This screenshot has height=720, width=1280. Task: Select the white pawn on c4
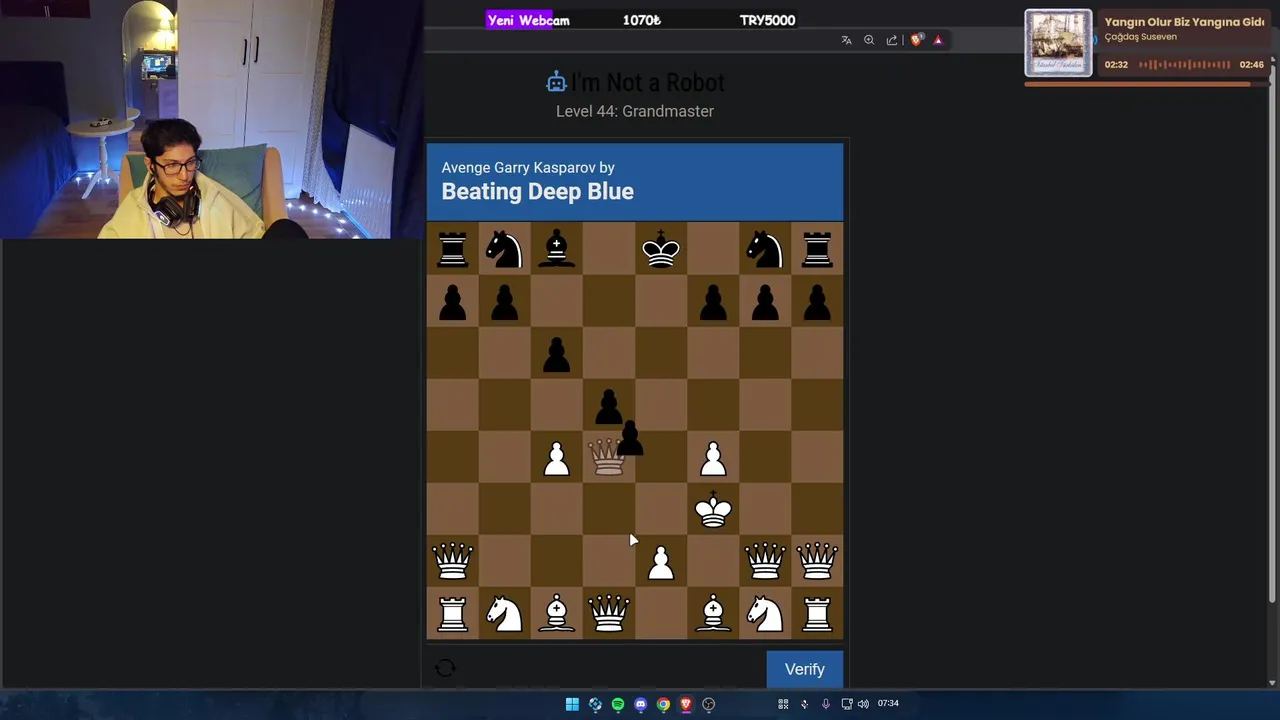pos(557,460)
